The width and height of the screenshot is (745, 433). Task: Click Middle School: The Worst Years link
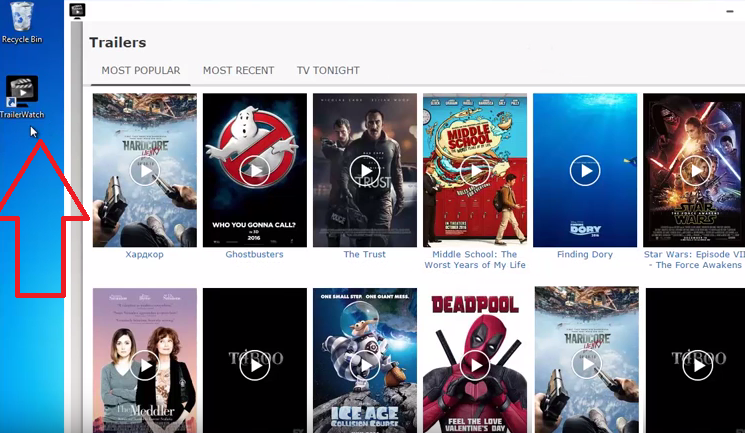pos(475,260)
